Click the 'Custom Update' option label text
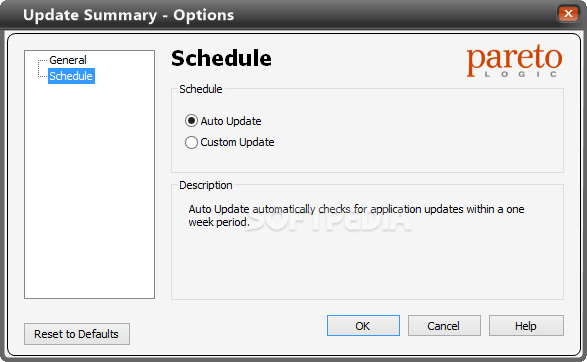The image size is (587, 362). [x=237, y=142]
